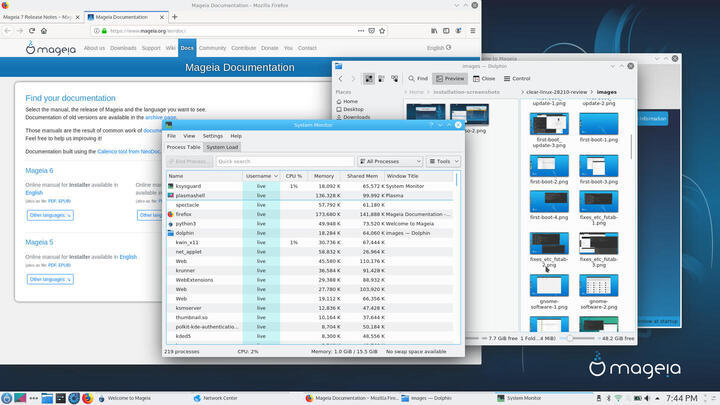720x405 pixels.
Task: Open the English language selector on Mageia site
Action: click(439, 48)
